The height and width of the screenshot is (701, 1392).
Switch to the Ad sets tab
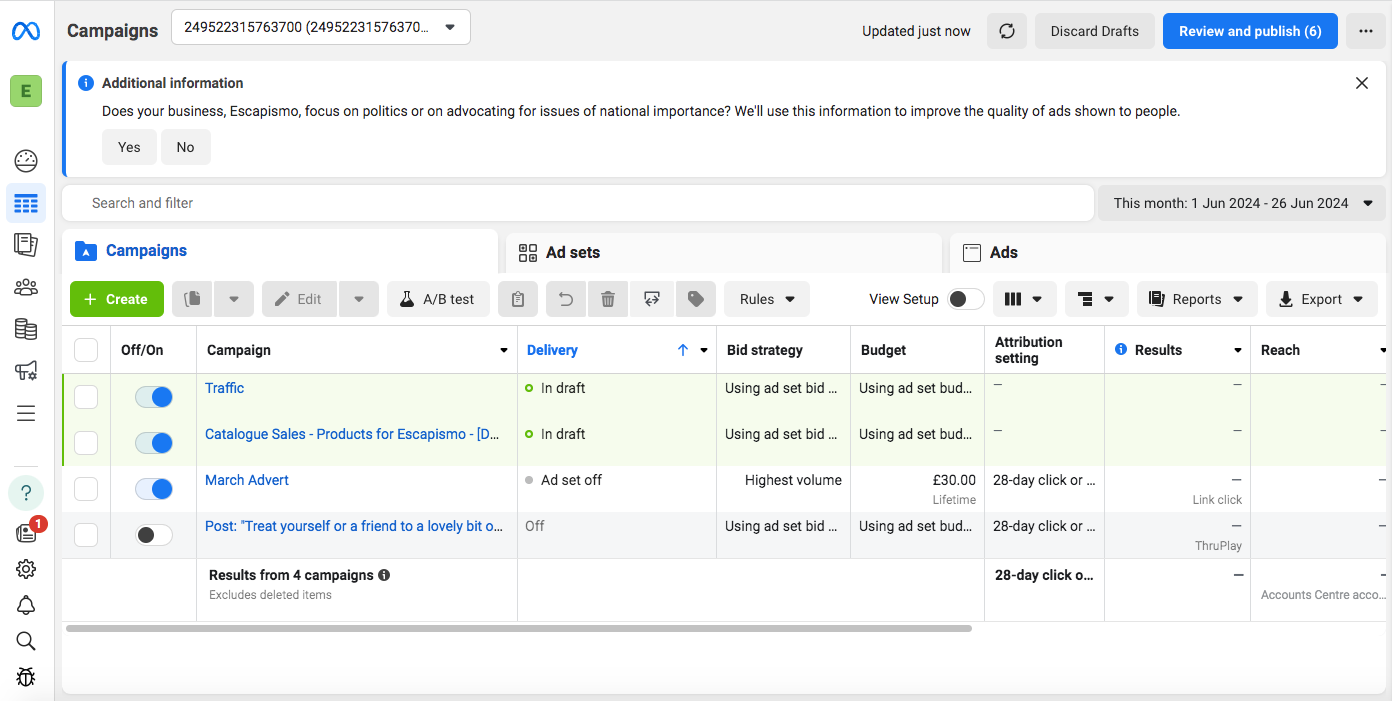click(724, 253)
